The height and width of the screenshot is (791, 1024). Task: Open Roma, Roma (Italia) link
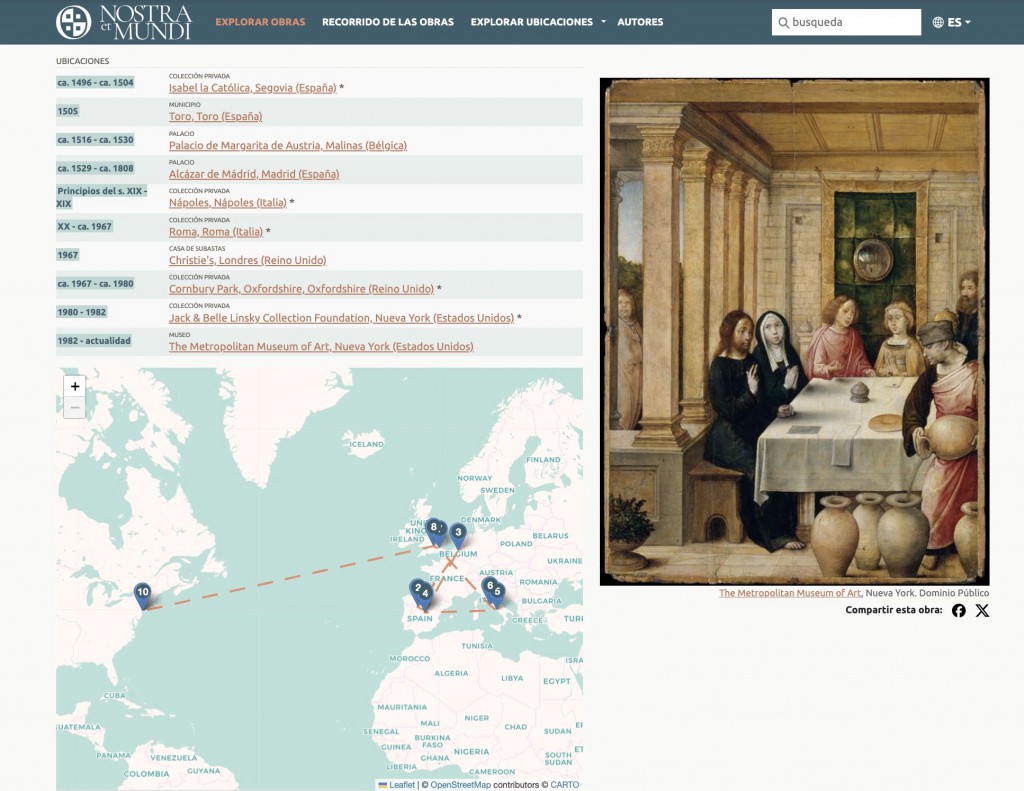coord(216,231)
